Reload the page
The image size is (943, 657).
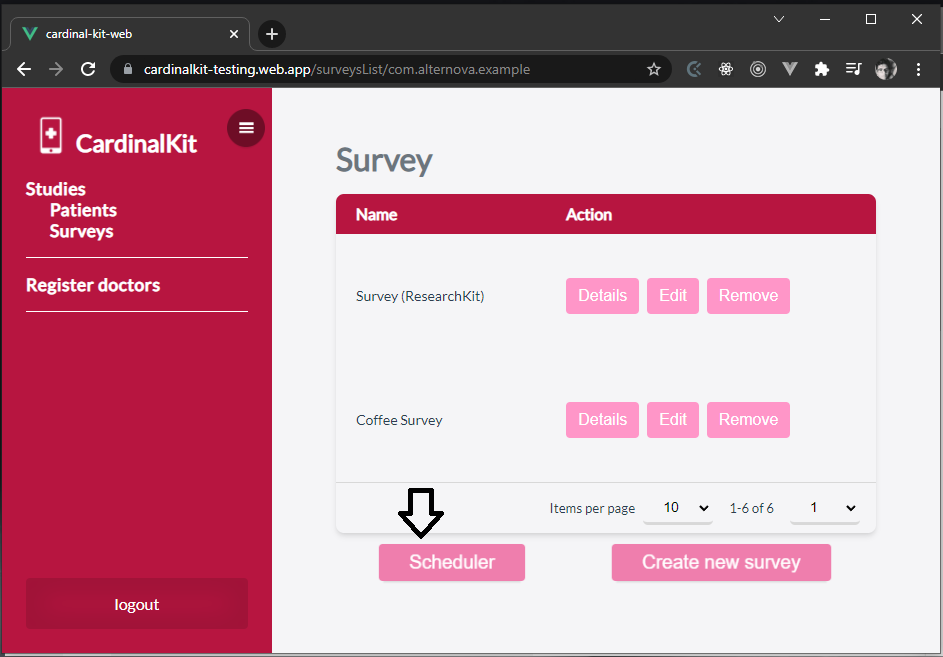pyautogui.click(x=88, y=70)
